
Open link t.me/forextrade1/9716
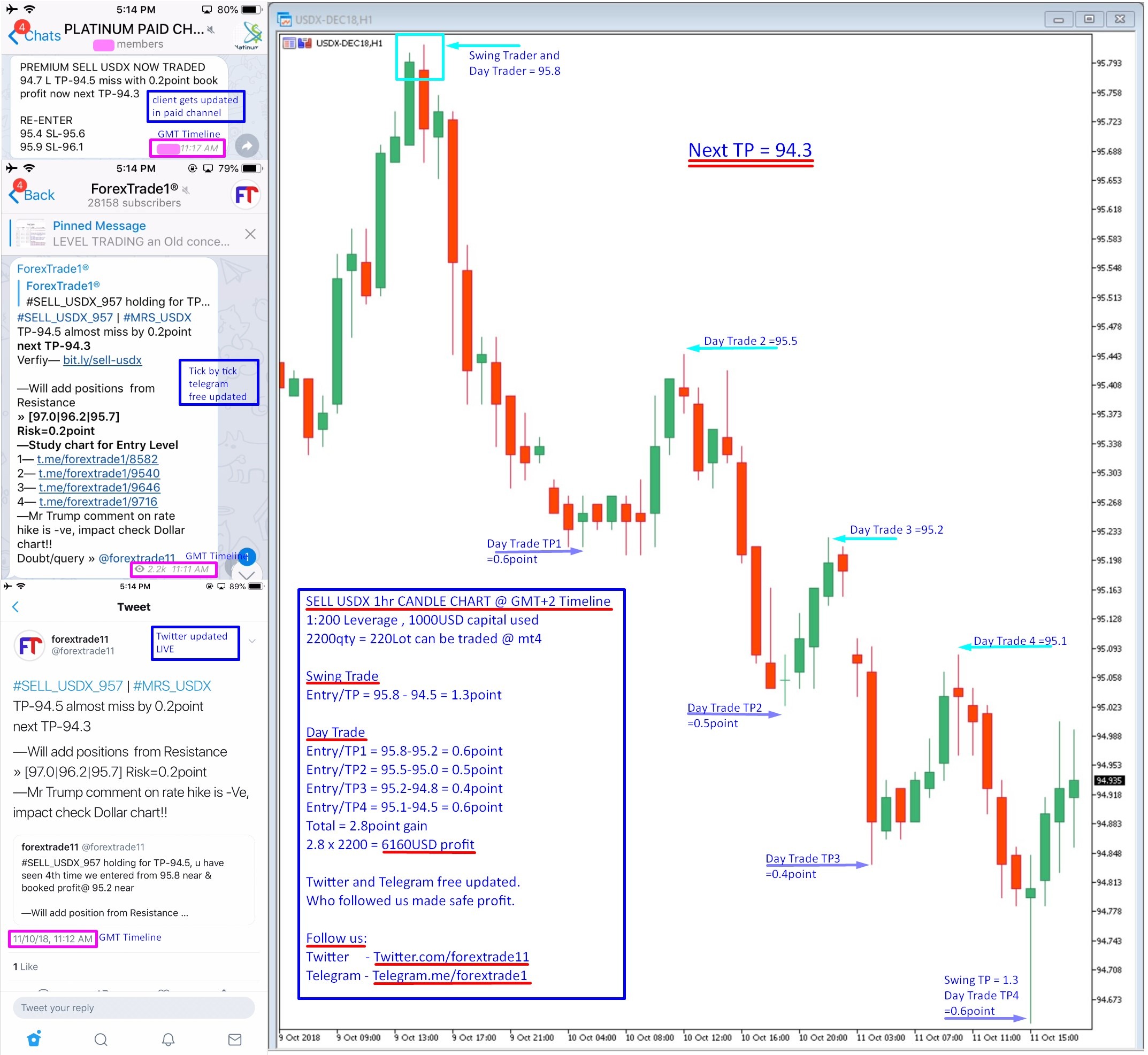(98, 502)
